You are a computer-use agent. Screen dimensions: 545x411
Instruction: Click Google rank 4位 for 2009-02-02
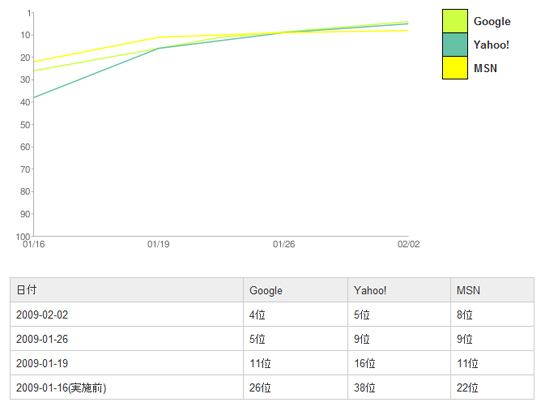tap(295, 314)
